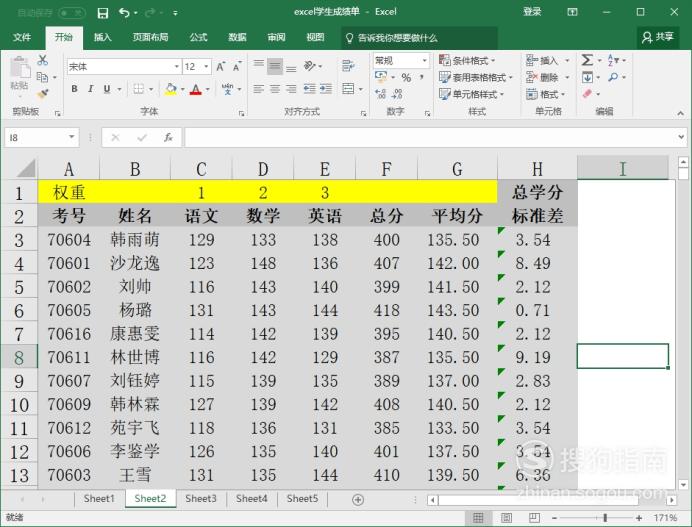Click the formula bar input area
The image size is (692, 527).
pos(430,137)
